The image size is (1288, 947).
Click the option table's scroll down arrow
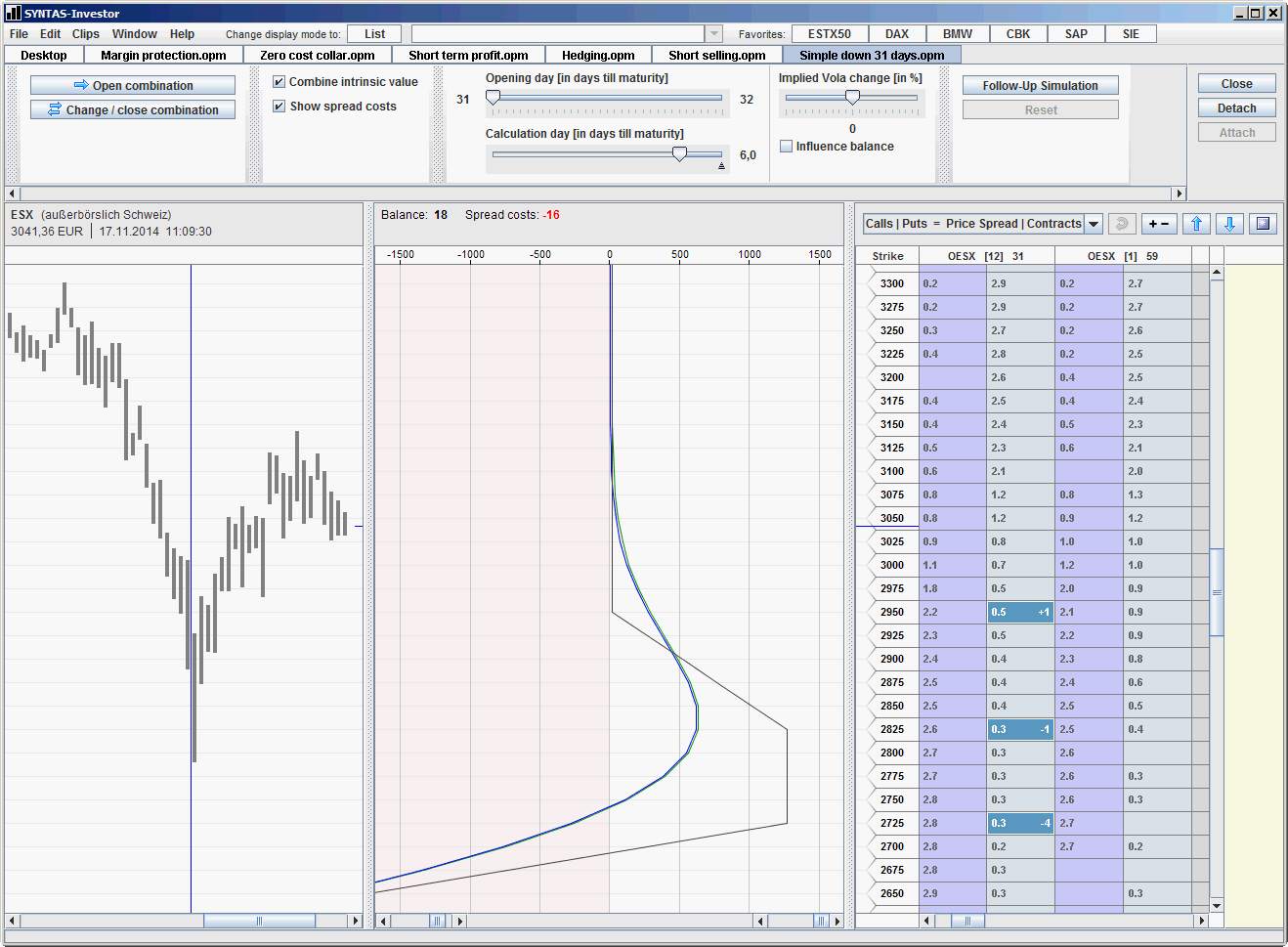click(1217, 906)
